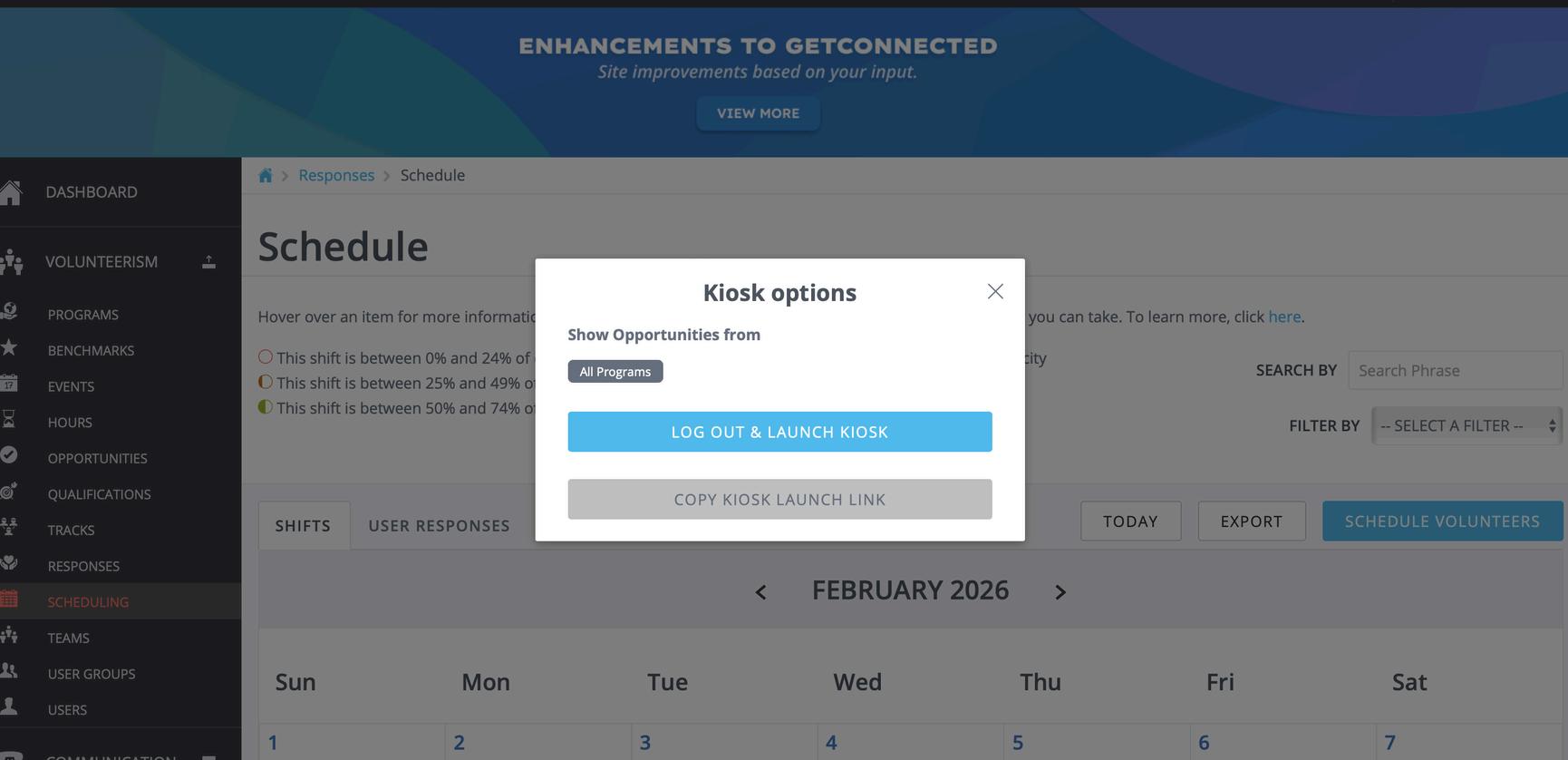This screenshot has height=760, width=1568.
Task: Close the Kiosk options dialog
Action: [x=995, y=291]
